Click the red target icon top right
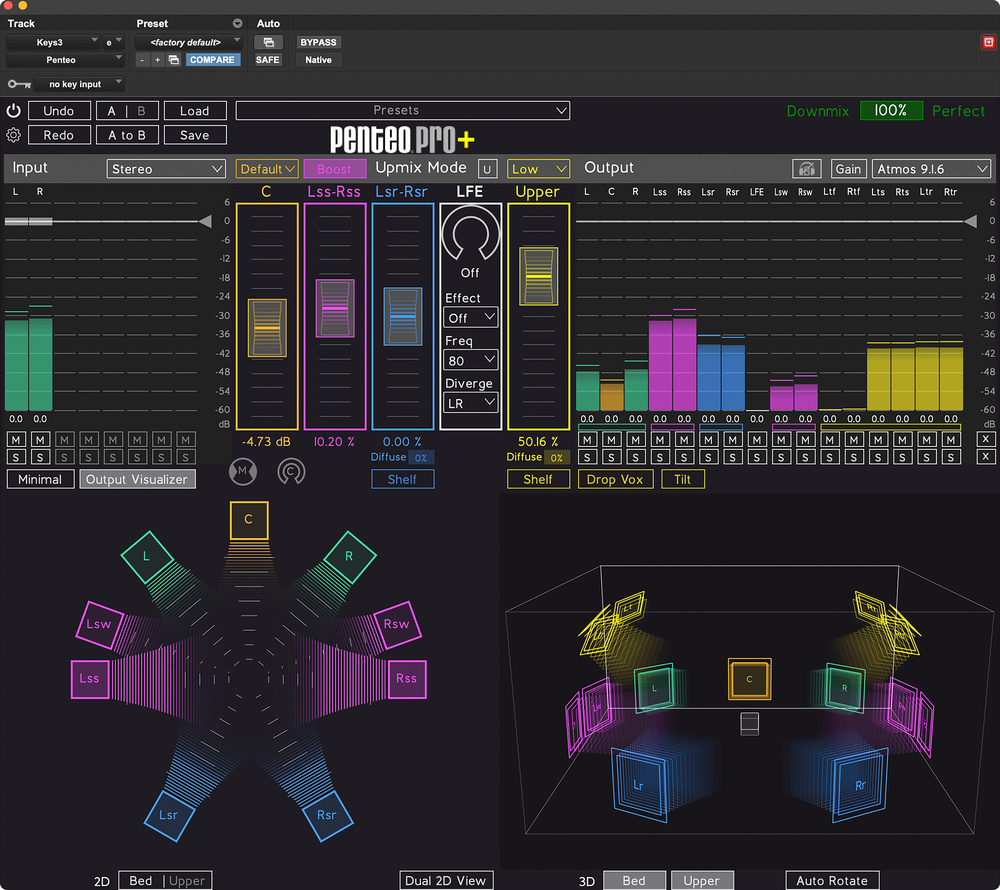The width and height of the screenshot is (1000, 890). coord(988,42)
